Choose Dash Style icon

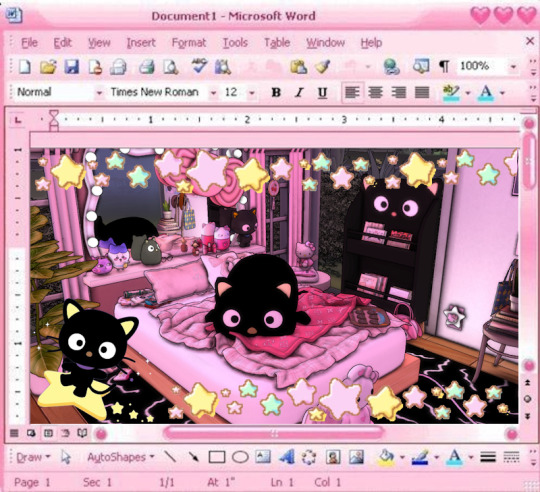point(511,457)
